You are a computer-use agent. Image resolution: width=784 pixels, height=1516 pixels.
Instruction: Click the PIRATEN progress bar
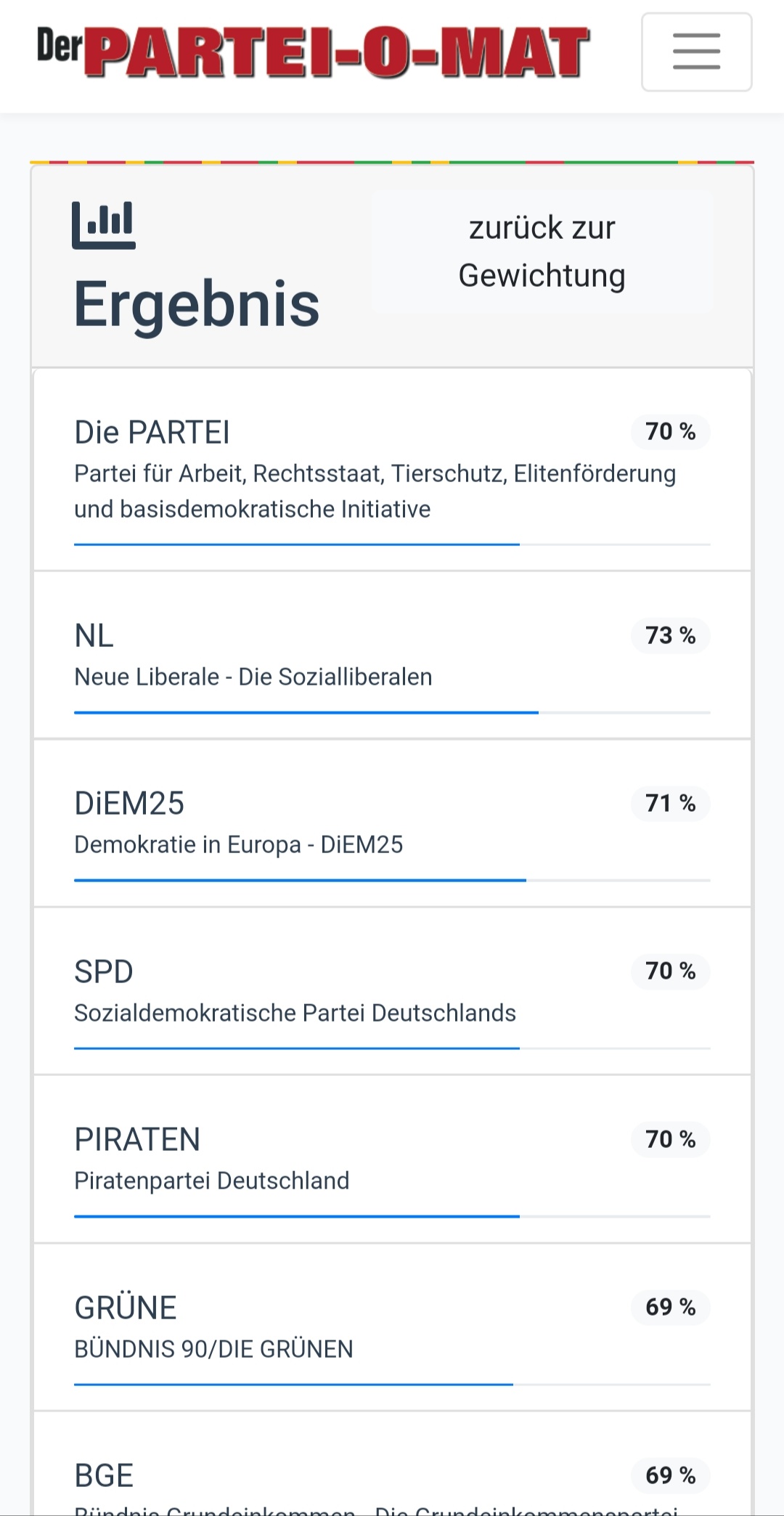[x=392, y=1216]
